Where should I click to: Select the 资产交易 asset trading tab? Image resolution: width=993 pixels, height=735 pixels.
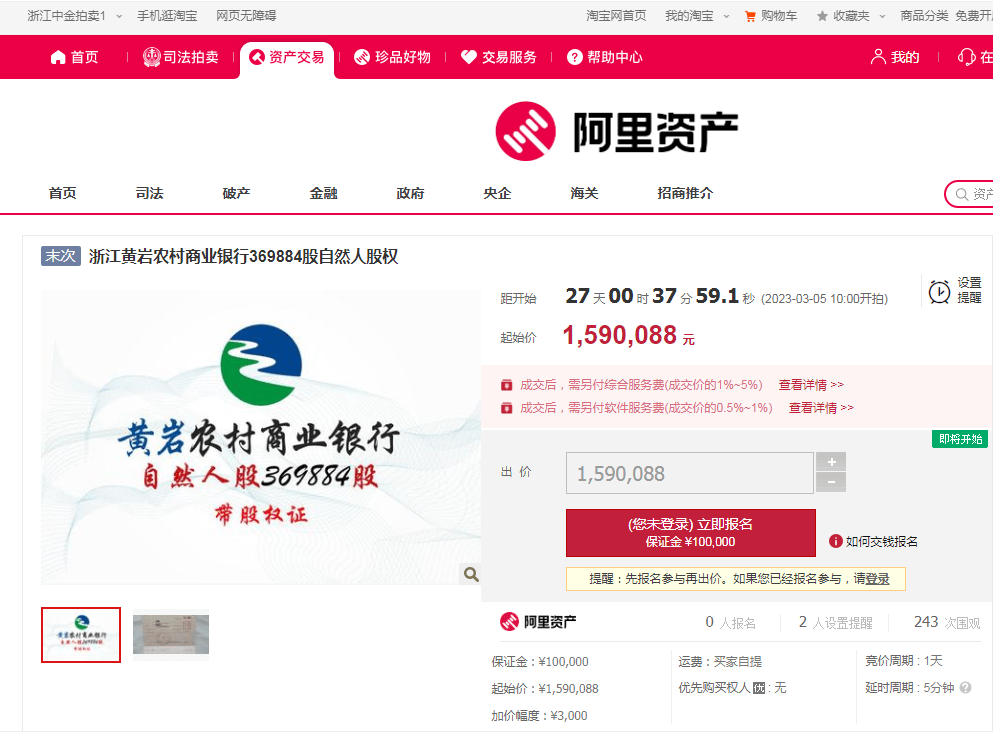click(x=287, y=57)
